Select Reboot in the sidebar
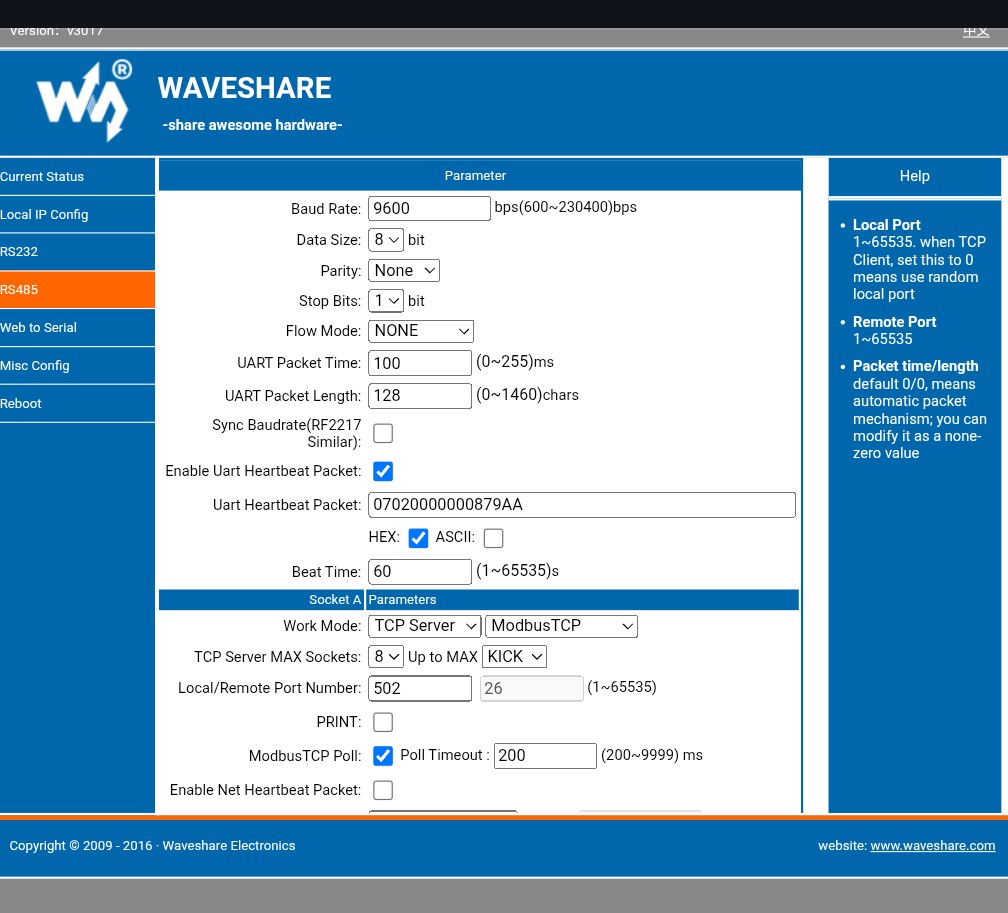The width and height of the screenshot is (1008, 913). (x=21, y=404)
